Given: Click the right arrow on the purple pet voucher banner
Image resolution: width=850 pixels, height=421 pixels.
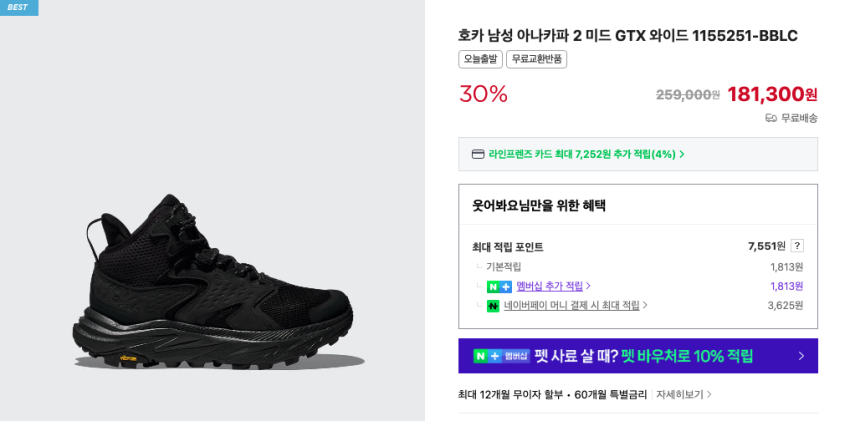Looking at the screenshot, I should click(801, 356).
